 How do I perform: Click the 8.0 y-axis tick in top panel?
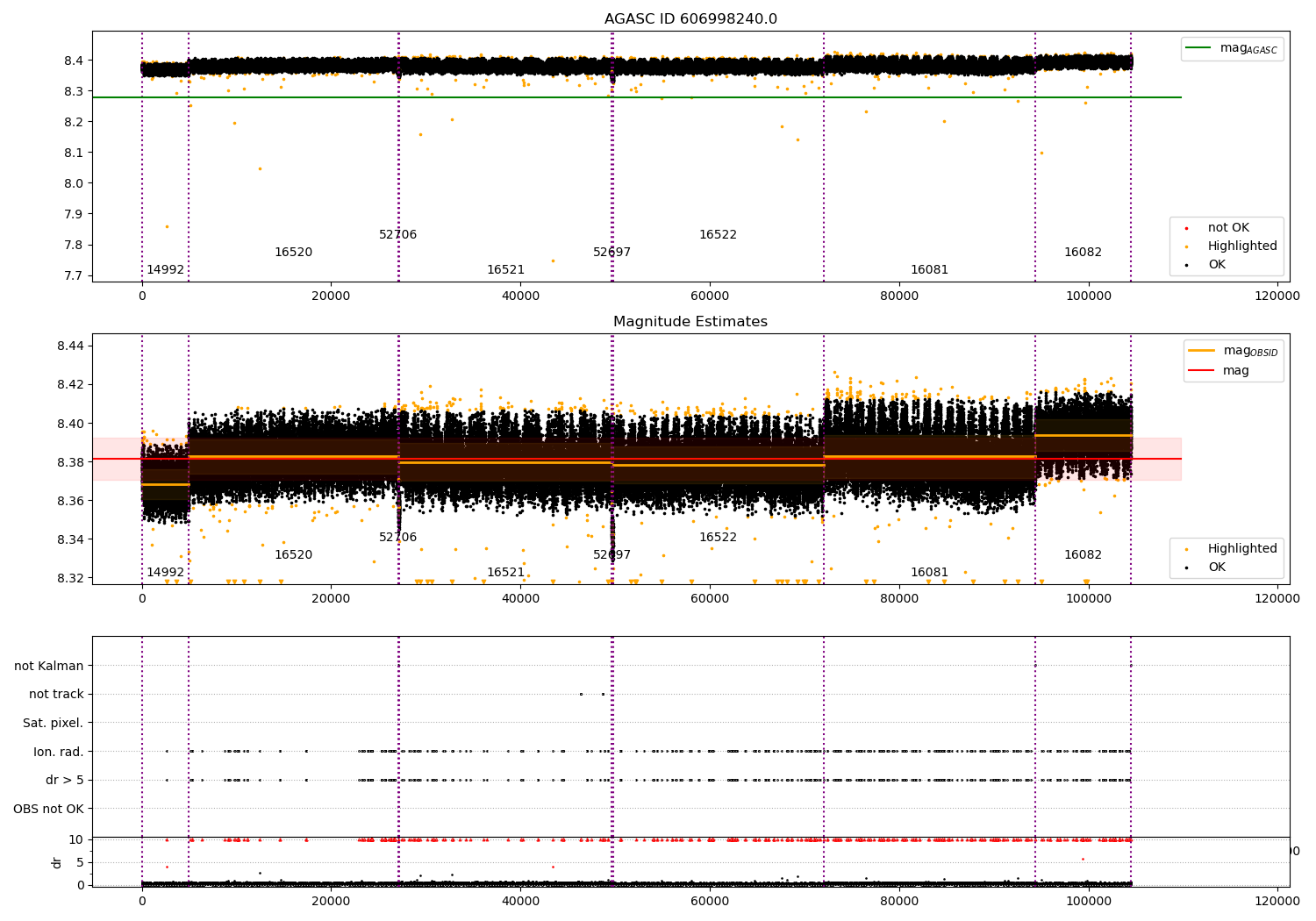pyautogui.click(x=73, y=184)
